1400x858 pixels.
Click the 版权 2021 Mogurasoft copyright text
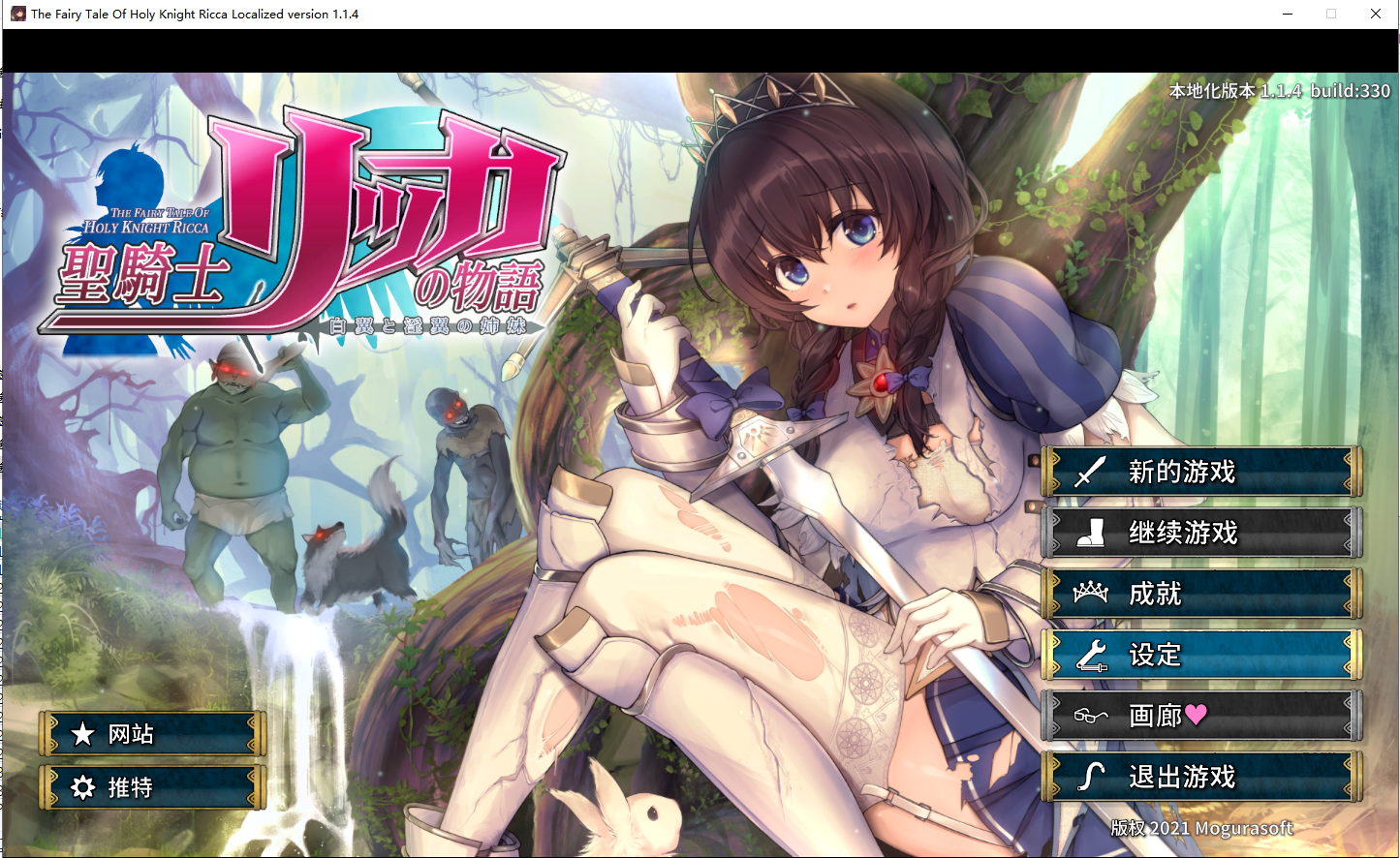click(x=1201, y=828)
